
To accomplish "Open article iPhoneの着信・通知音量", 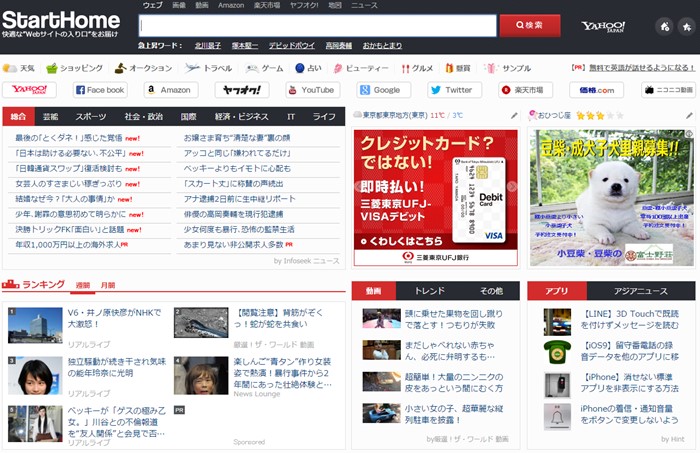I will [x=629, y=414].
